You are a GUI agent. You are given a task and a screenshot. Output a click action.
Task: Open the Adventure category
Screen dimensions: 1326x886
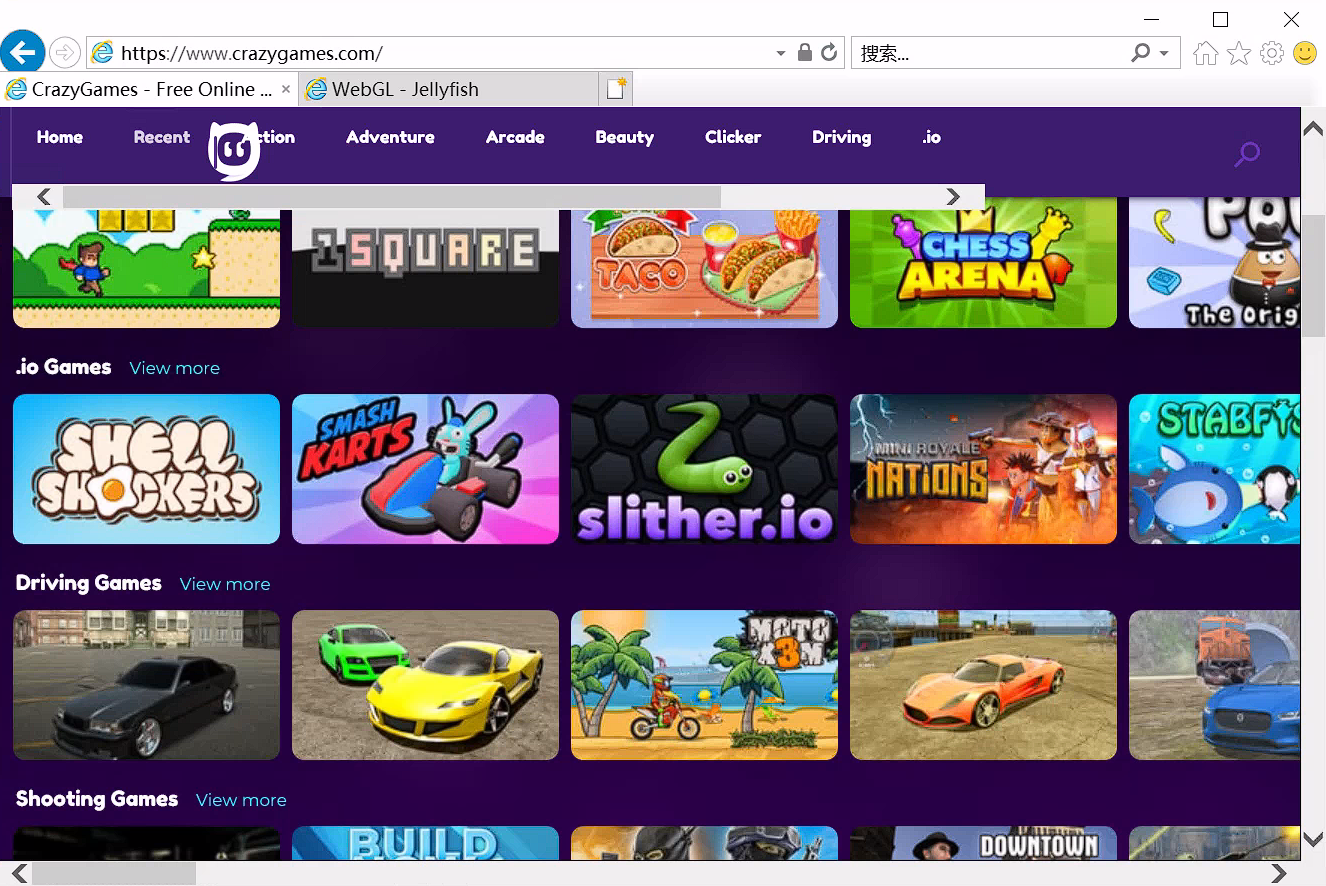[390, 137]
